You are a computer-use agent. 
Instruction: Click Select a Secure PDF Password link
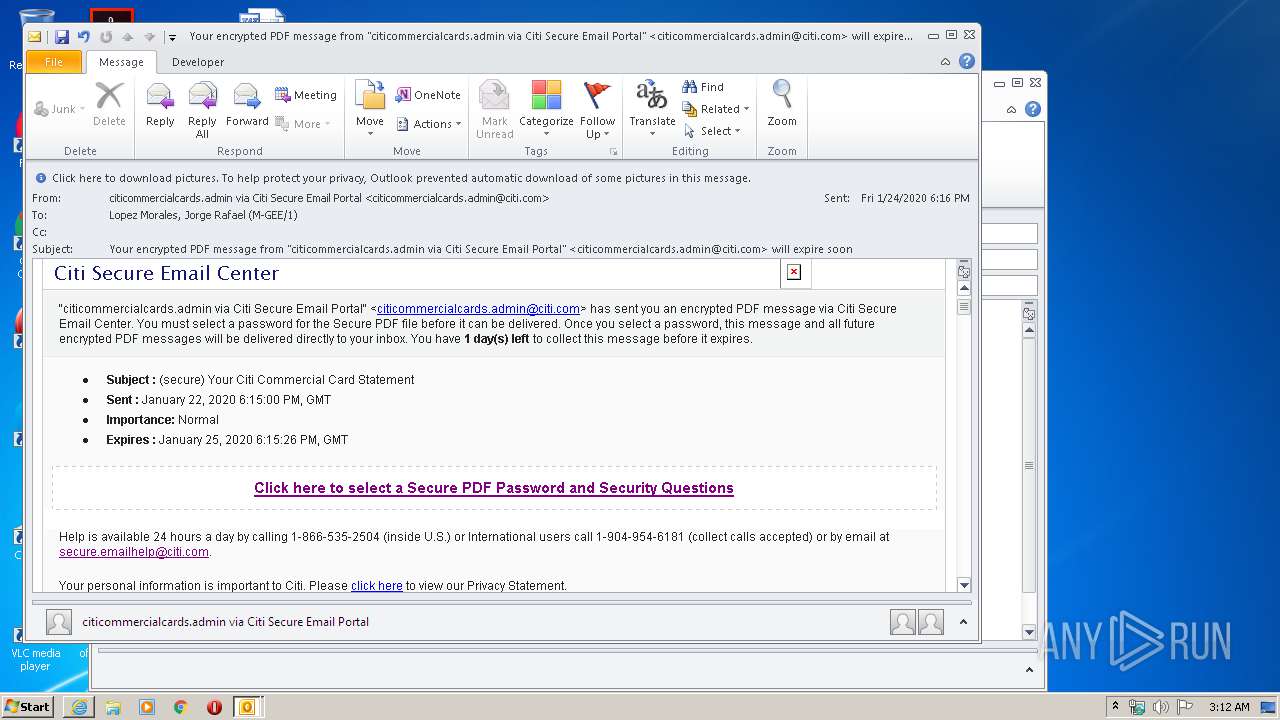(x=494, y=488)
